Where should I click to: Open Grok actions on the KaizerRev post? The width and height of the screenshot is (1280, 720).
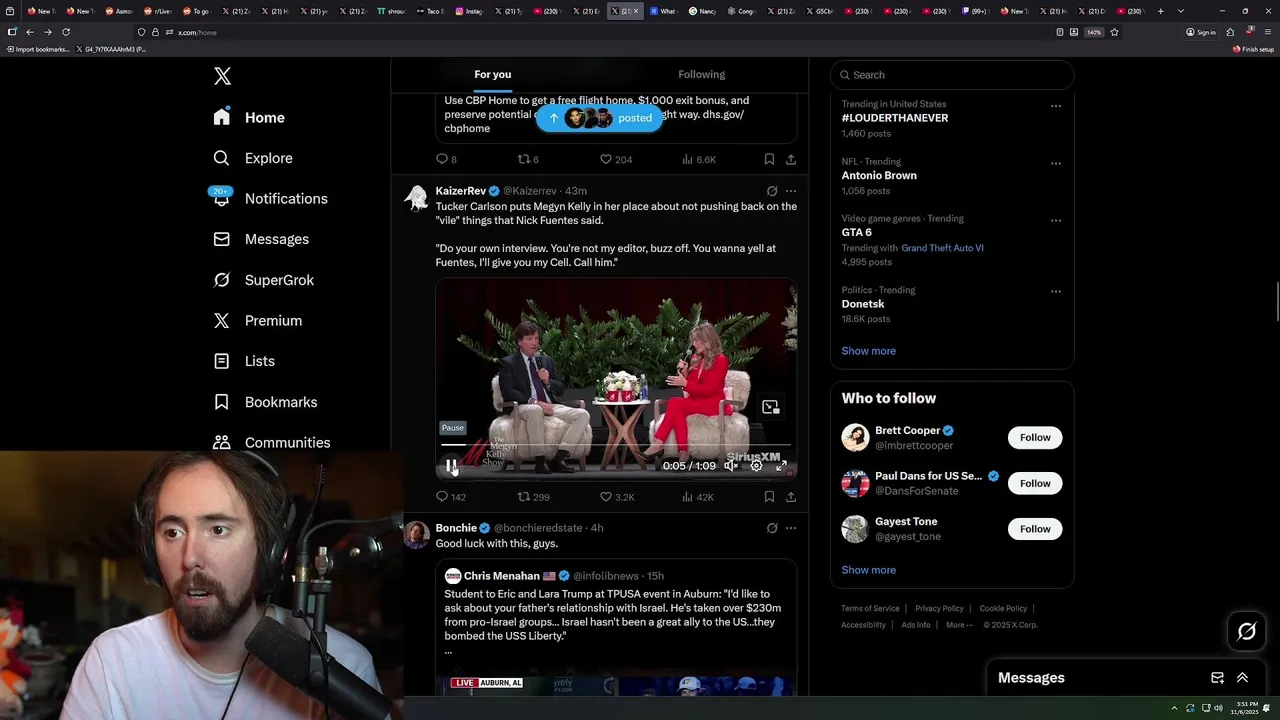coord(772,191)
